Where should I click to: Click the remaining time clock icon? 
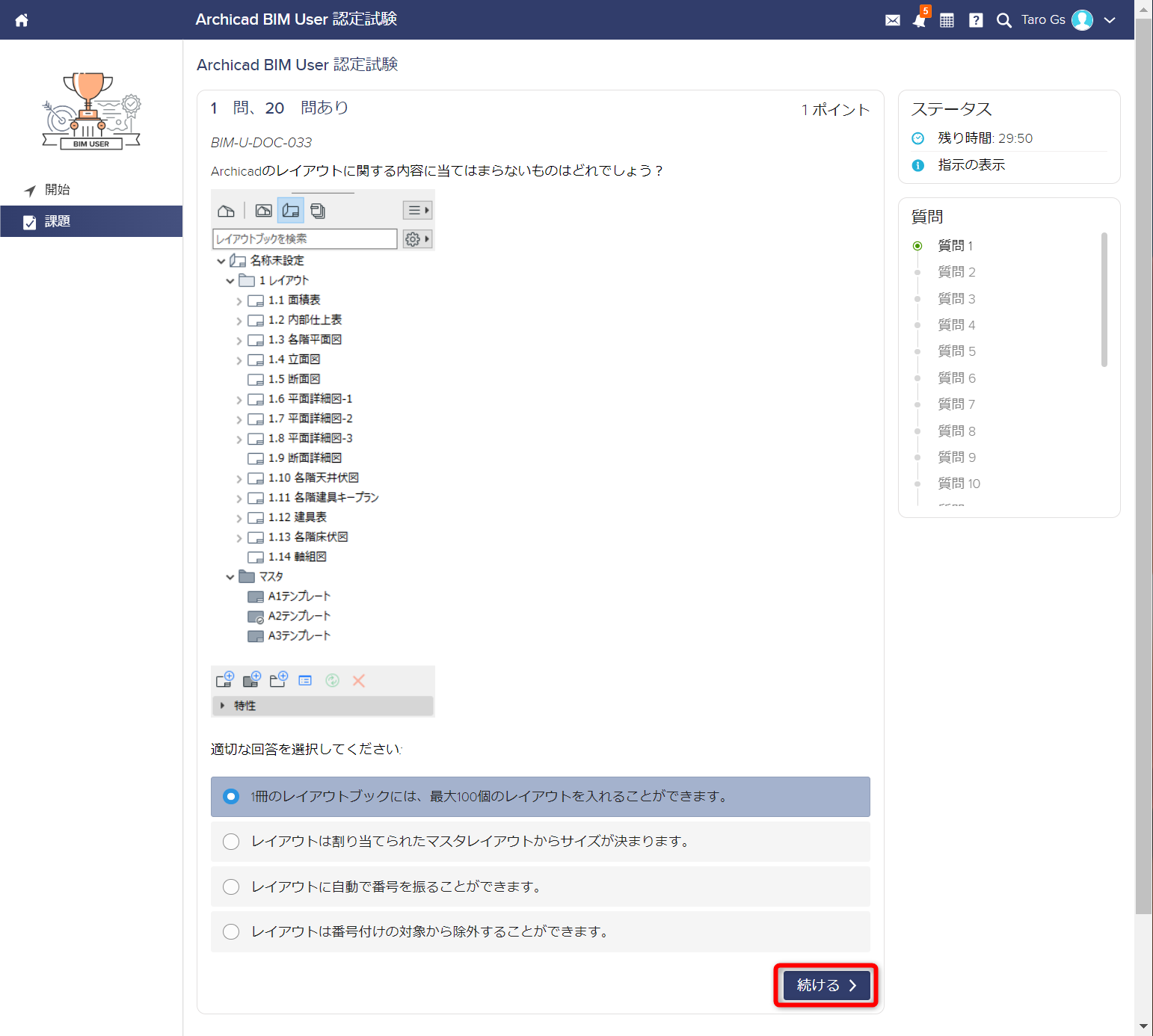click(918, 138)
